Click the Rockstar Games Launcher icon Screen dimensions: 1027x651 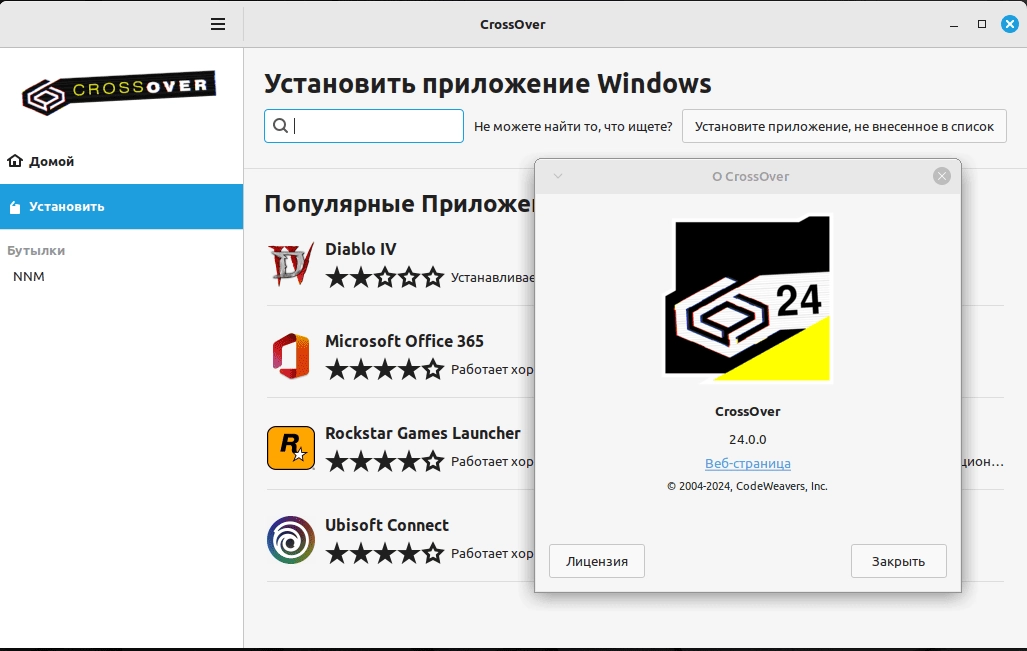pyautogui.click(x=291, y=448)
